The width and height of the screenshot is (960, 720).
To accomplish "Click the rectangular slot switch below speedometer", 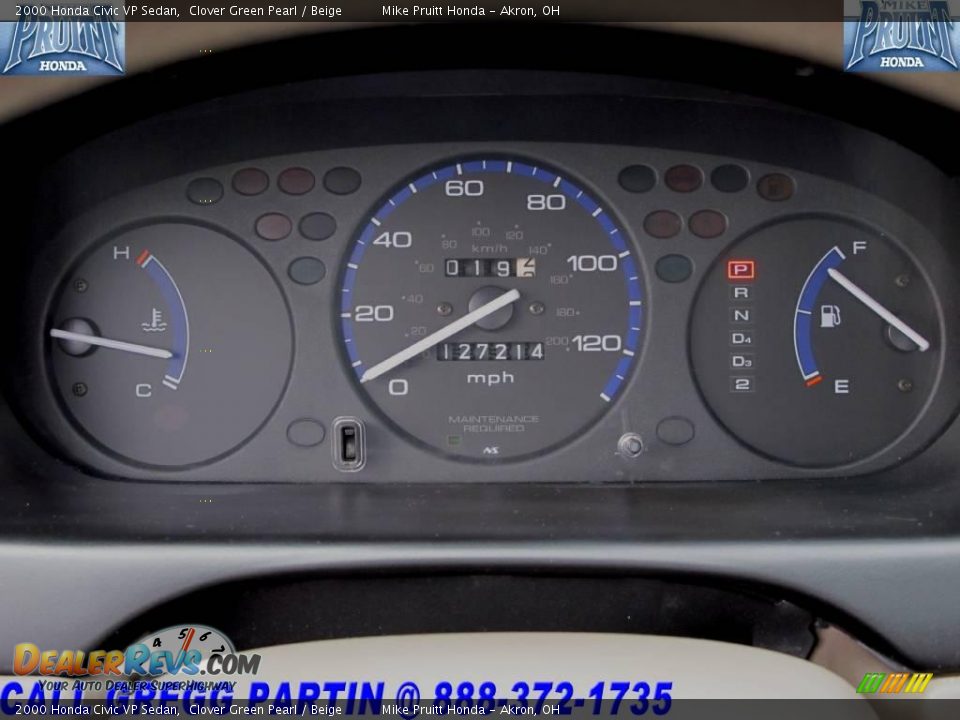I will [348, 444].
